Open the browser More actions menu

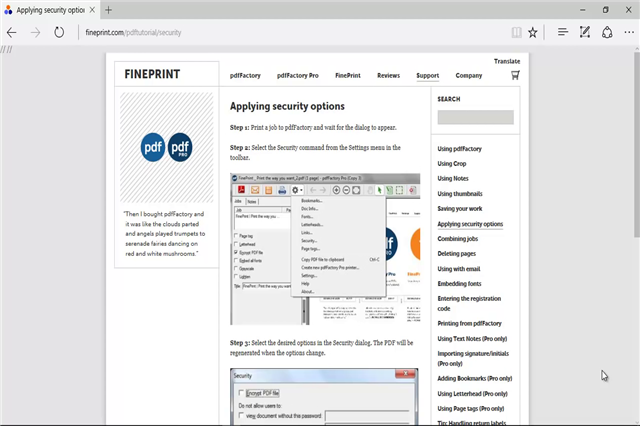pyautogui.click(x=629, y=32)
